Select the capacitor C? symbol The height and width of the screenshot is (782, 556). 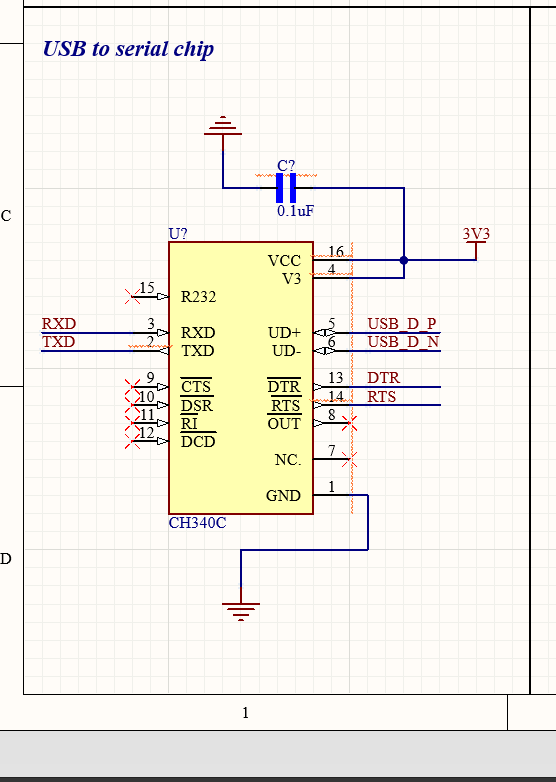pyautogui.click(x=286, y=188)
